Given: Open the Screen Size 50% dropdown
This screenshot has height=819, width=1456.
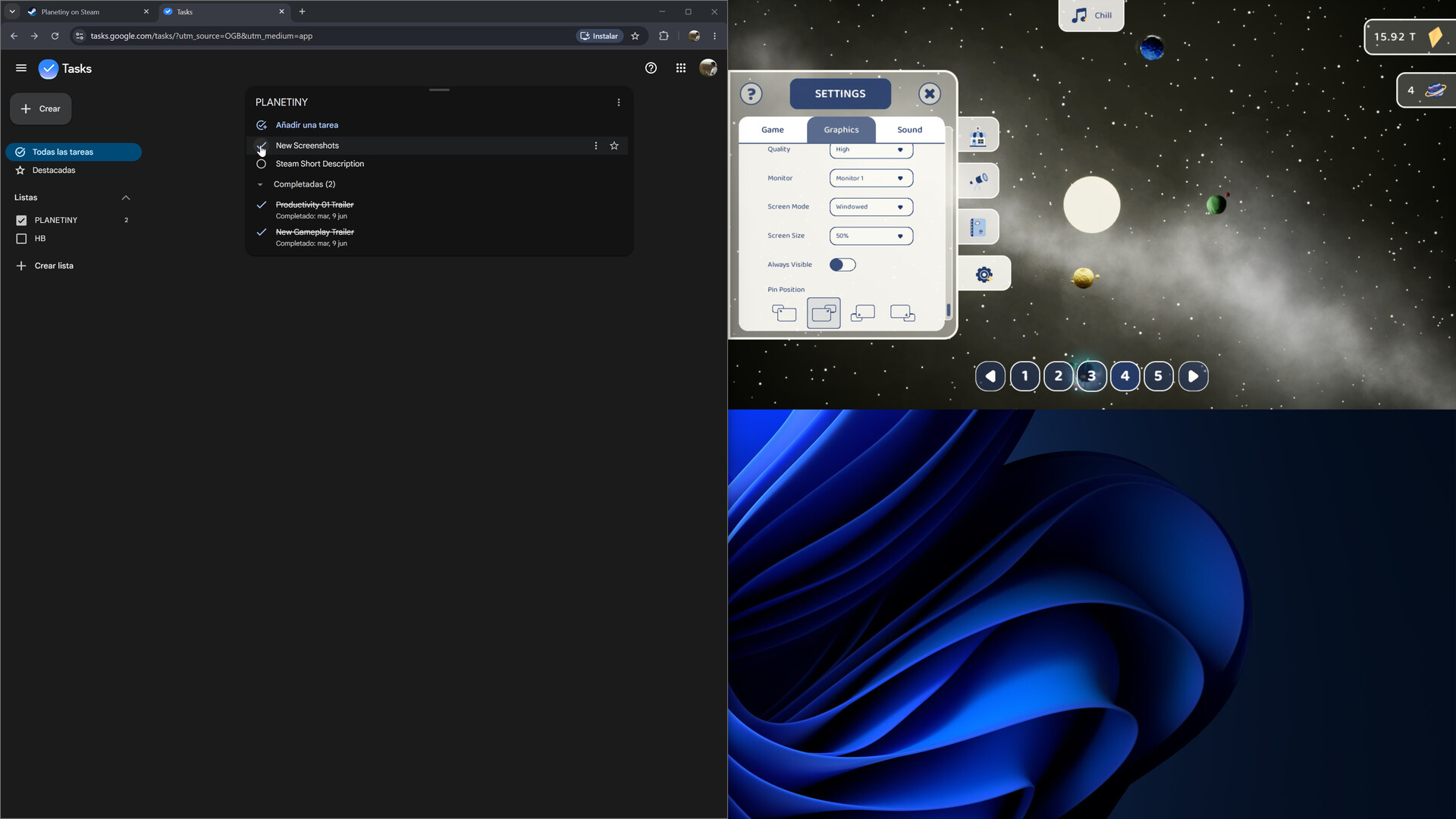Looking at the screenshot, I should 871,236.
